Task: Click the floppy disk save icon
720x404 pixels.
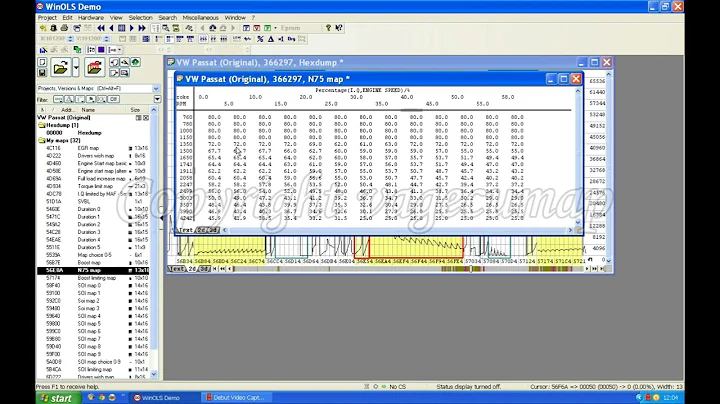Action: pos(42,73)
